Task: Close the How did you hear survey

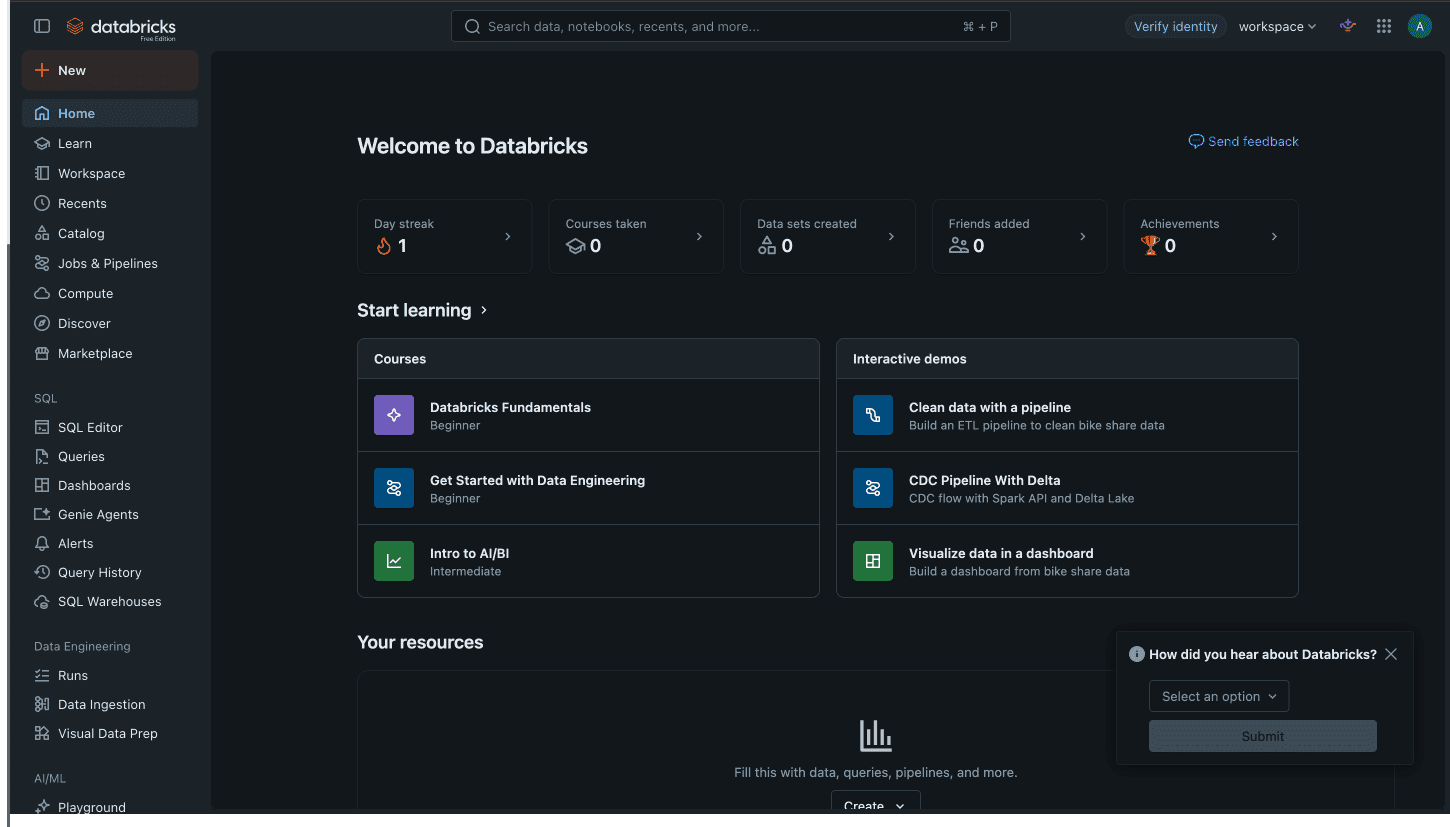Action: [x=1391, y=654]
